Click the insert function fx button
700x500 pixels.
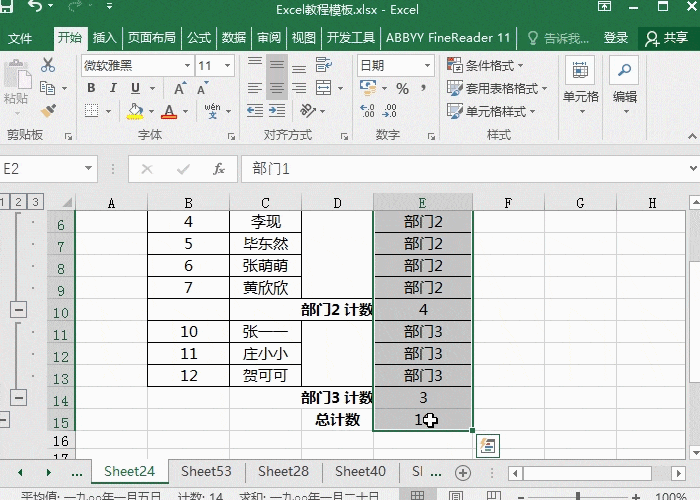click(218, 169)
